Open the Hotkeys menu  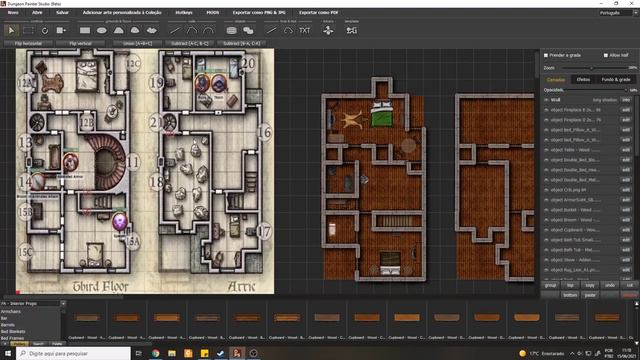click(x=184, y=13)
